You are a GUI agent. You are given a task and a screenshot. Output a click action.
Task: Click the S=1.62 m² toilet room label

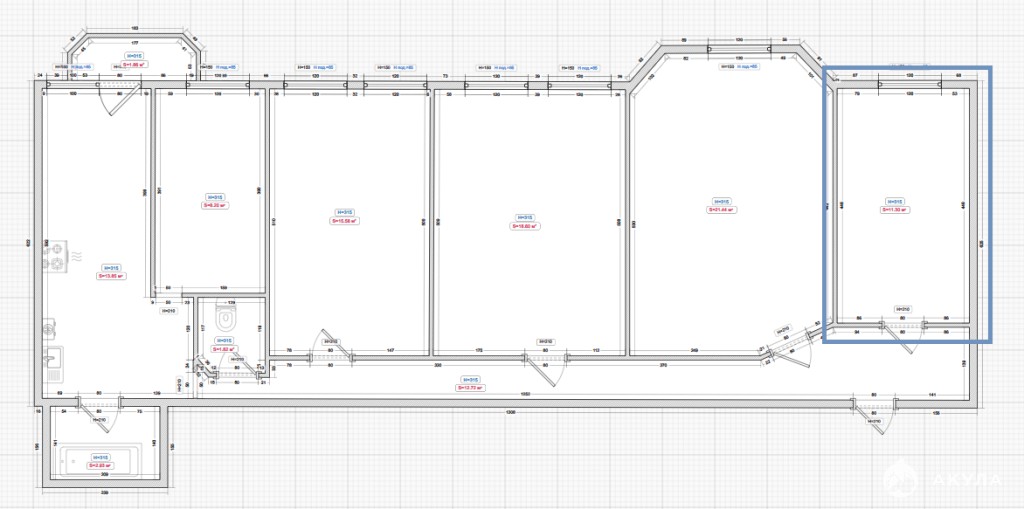[x=222, y=349]
